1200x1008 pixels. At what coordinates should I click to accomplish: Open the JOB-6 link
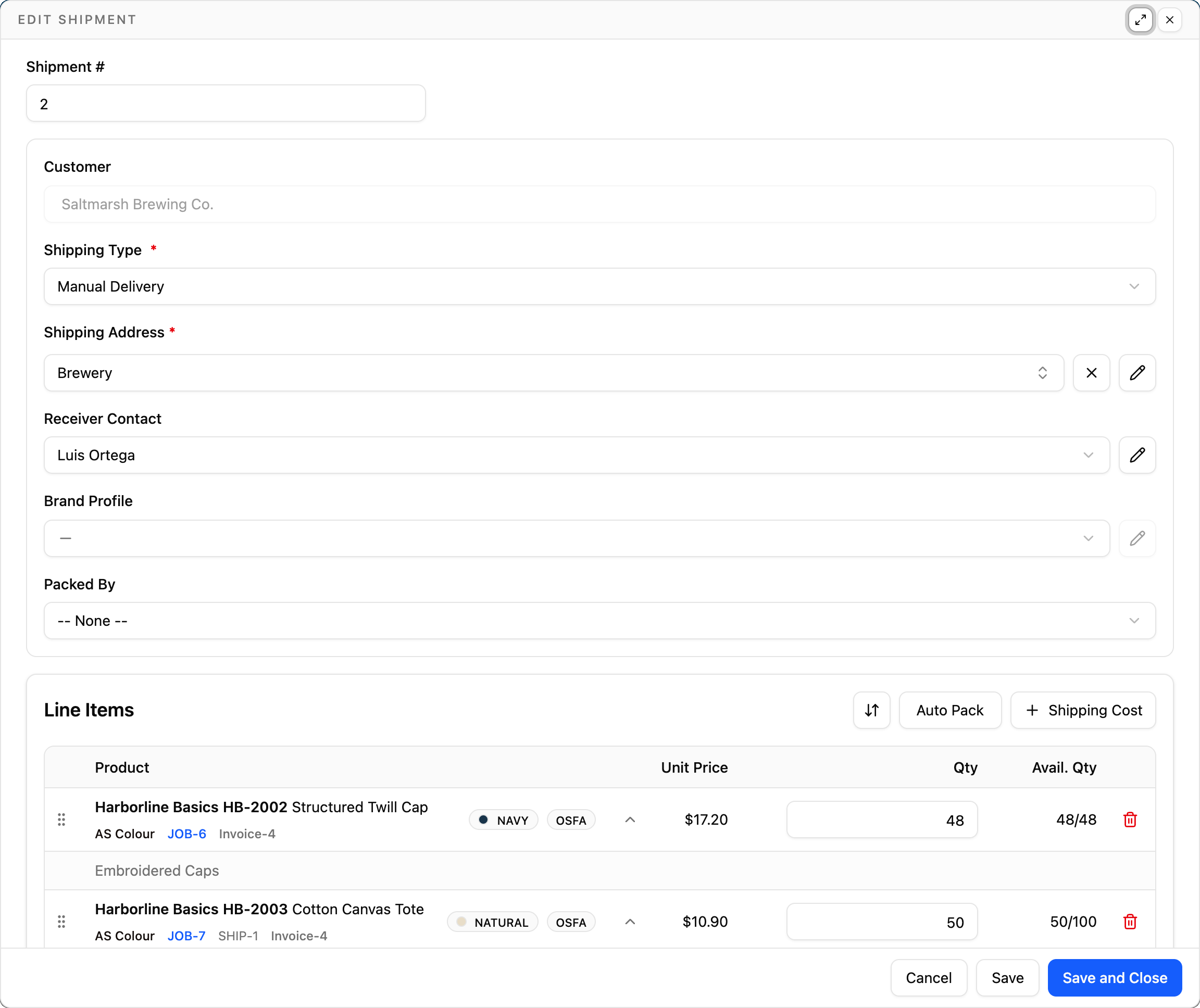[186, 834]
